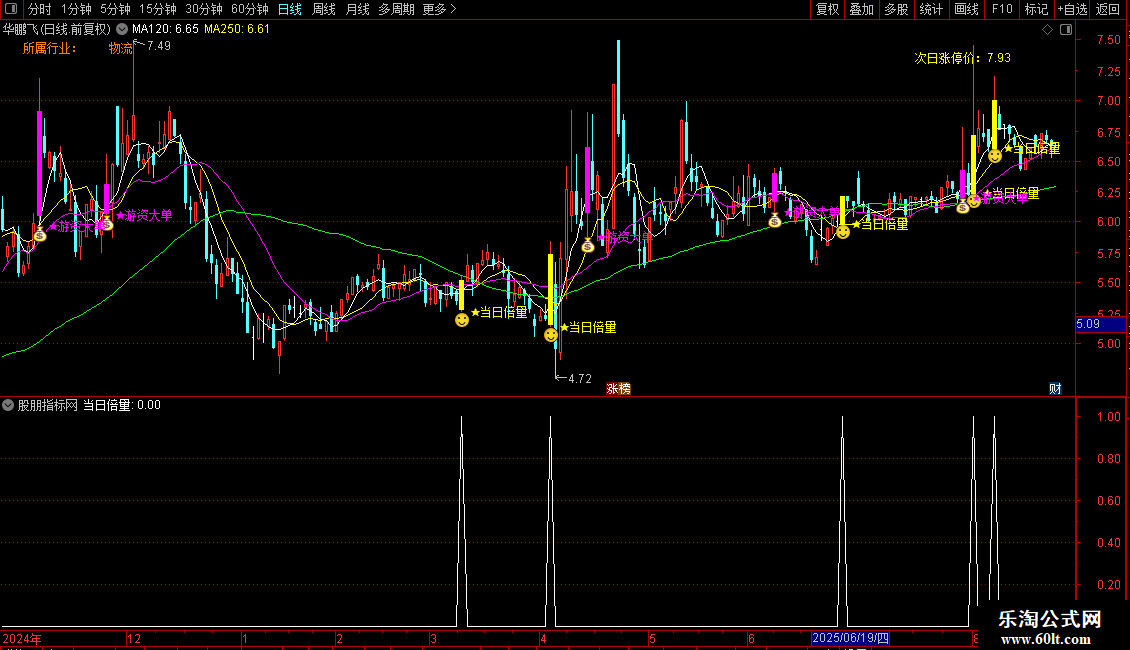Select the 15分钟 period

point(158,9)
